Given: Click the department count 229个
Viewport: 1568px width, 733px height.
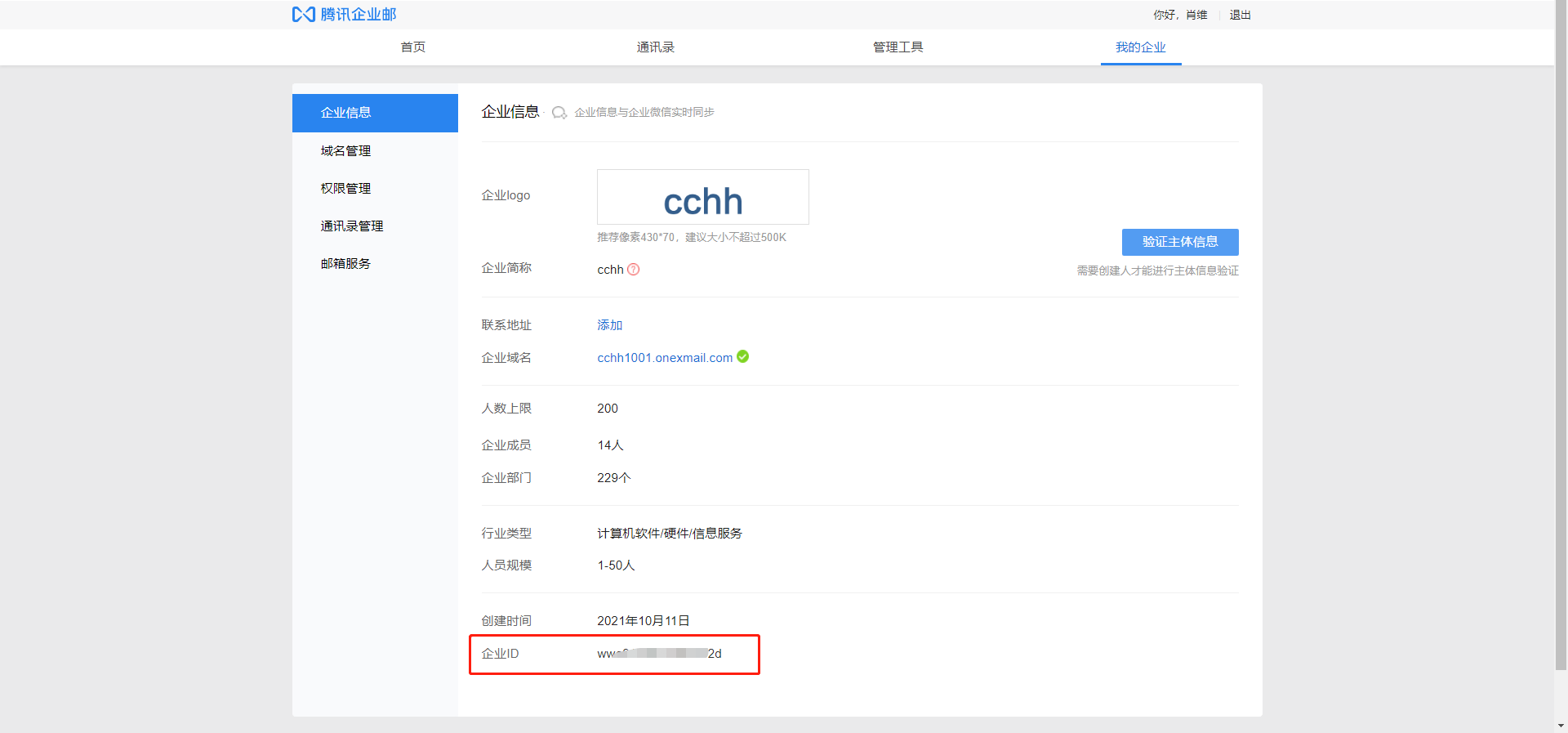Looking at the screenshot, I should [x=614, y=478].
